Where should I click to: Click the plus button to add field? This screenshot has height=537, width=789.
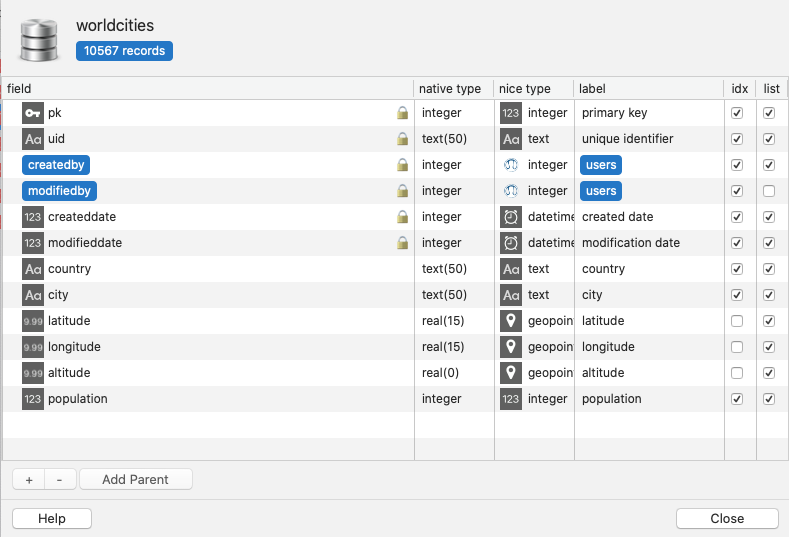pos(28,479)
